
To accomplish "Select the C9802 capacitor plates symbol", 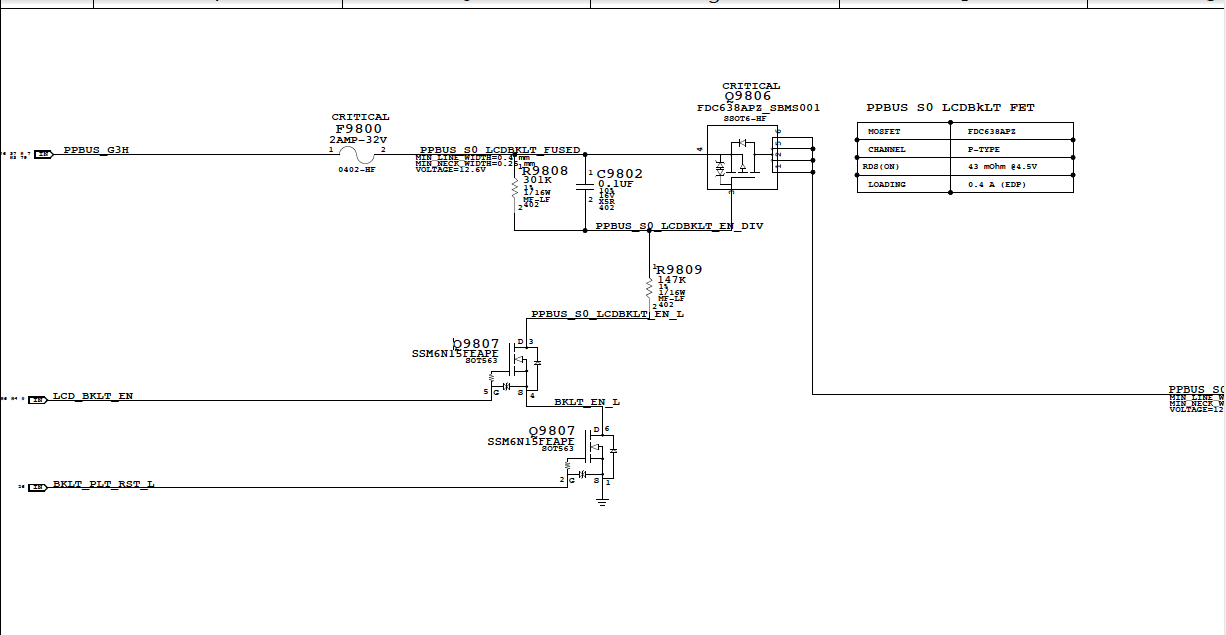I will (x=586, y=188).
